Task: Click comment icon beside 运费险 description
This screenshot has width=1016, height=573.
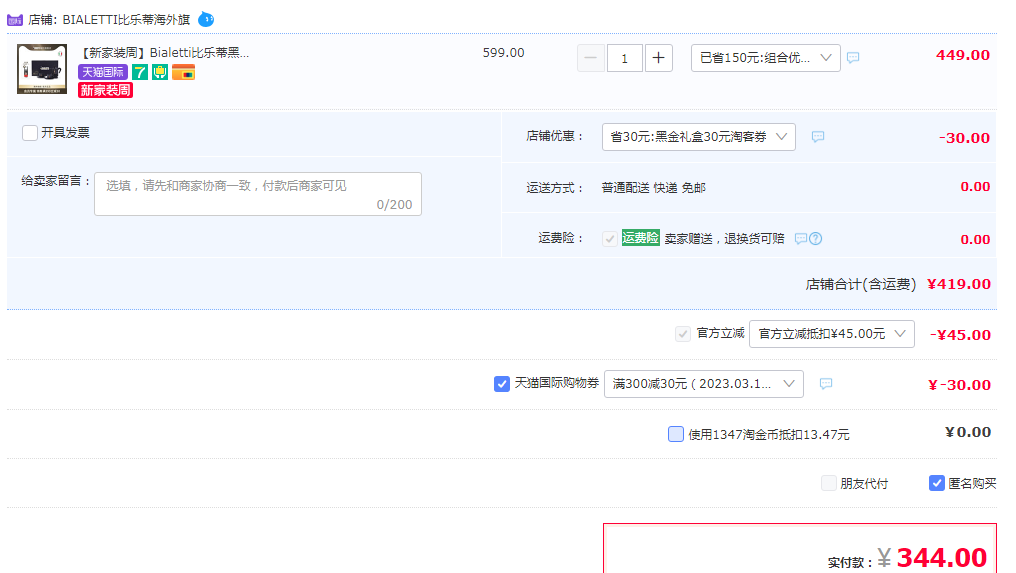Action: (x=801, y=239)
